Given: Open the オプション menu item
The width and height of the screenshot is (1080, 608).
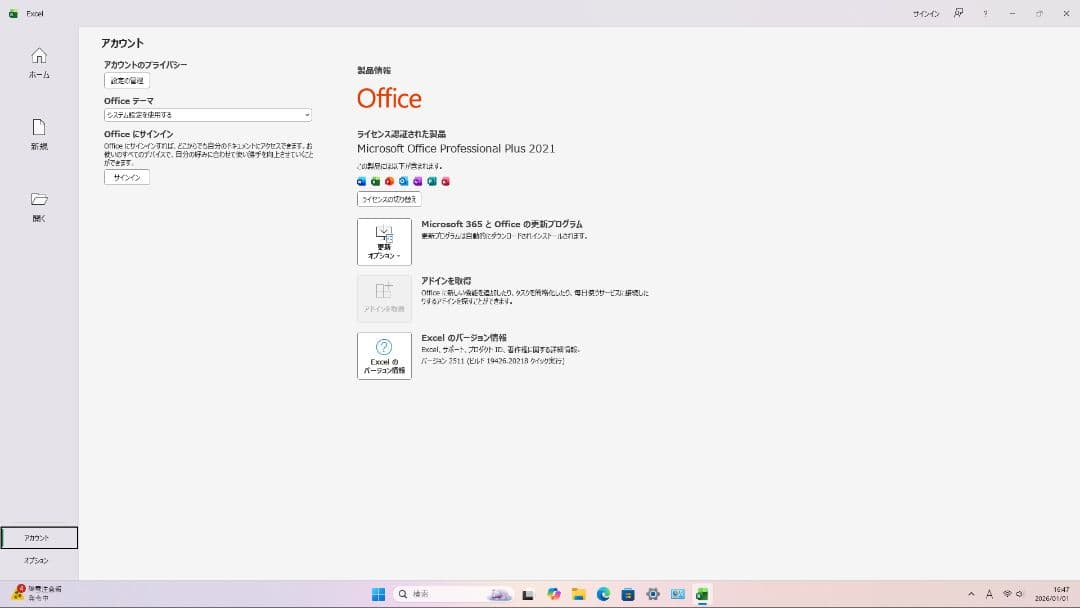Looking at the screenshot, I should (39, 560).
